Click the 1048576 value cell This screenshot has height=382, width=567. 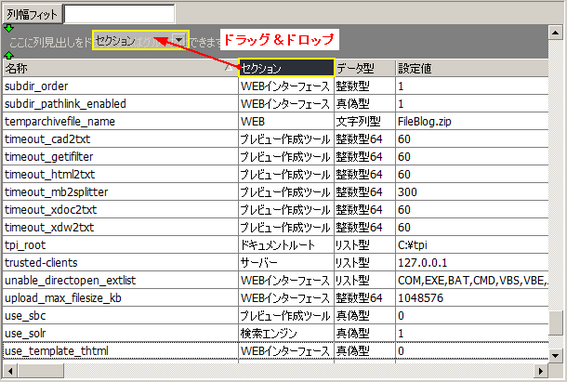(472, 298)
